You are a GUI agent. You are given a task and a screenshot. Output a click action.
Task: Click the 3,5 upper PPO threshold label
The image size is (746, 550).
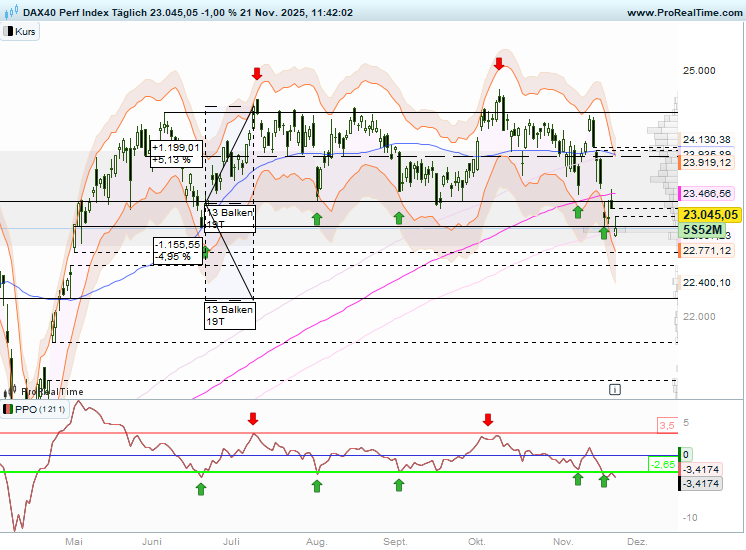666,426
